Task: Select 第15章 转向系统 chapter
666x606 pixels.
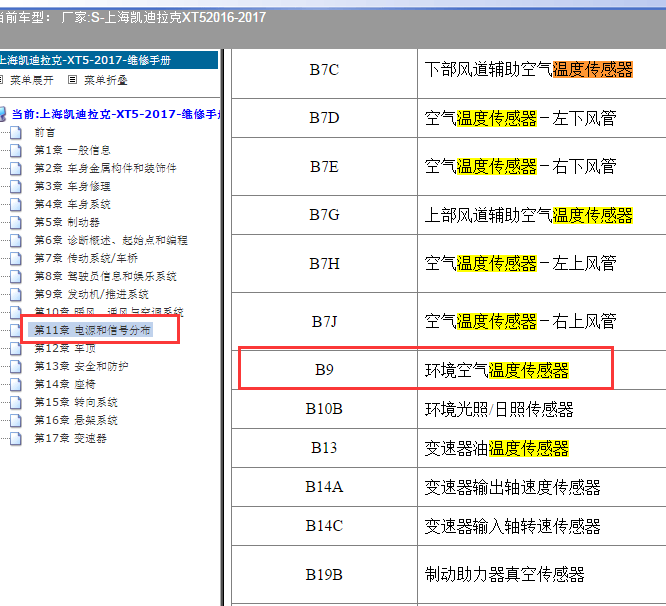Action: pyautogui.click(x=76, y=402)
